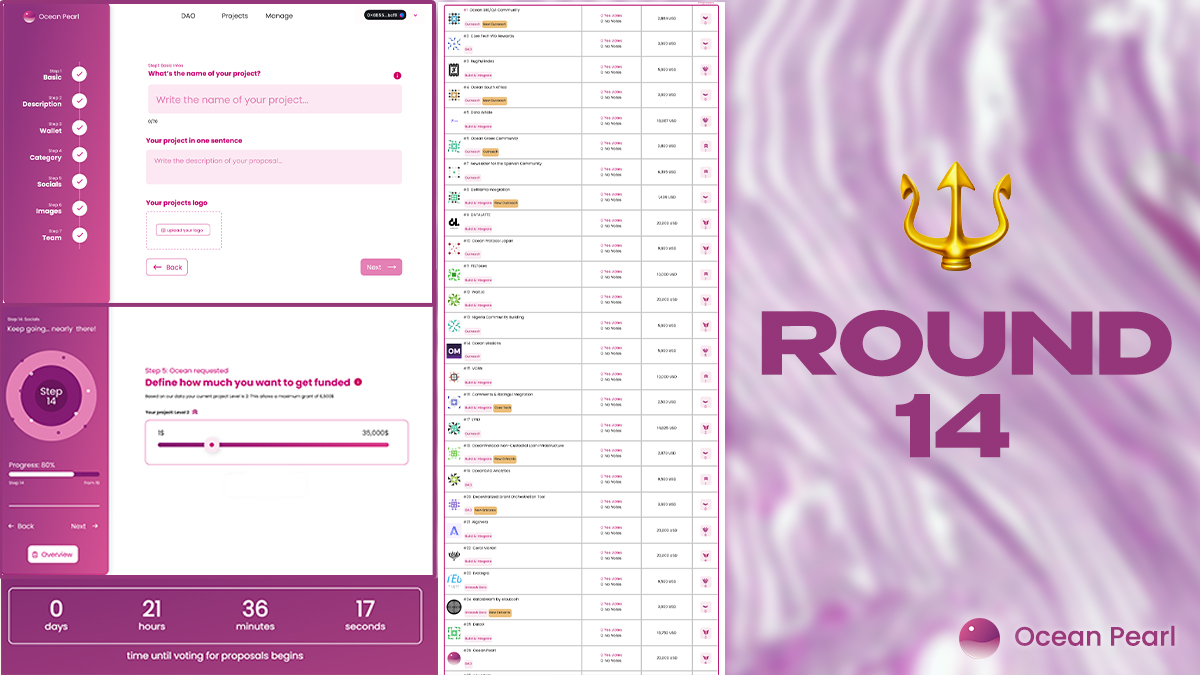Click the 'upload your logo' button

(183, 230)
